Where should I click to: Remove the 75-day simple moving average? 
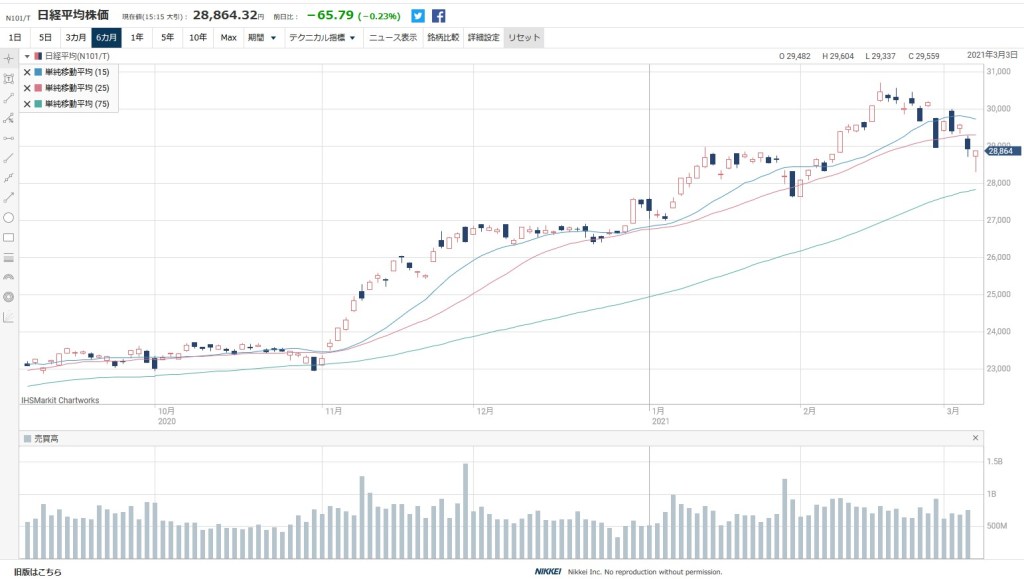pyautogui.click(x=27, y=104)
